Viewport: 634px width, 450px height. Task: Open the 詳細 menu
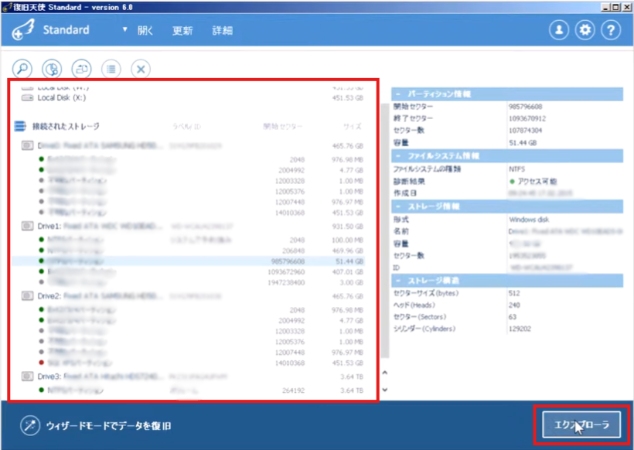pyautogui.click(x=222, y=30)
